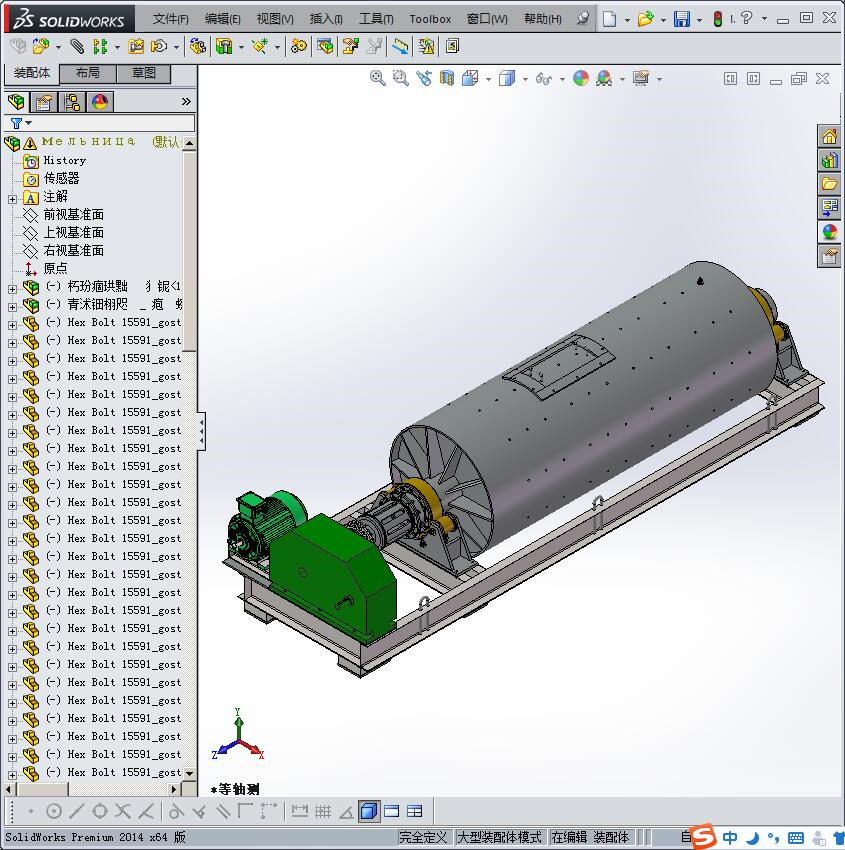The image size is (845, 850).
Task: Select the ConfigurationManager tab icon
Action: coord(72,102)
